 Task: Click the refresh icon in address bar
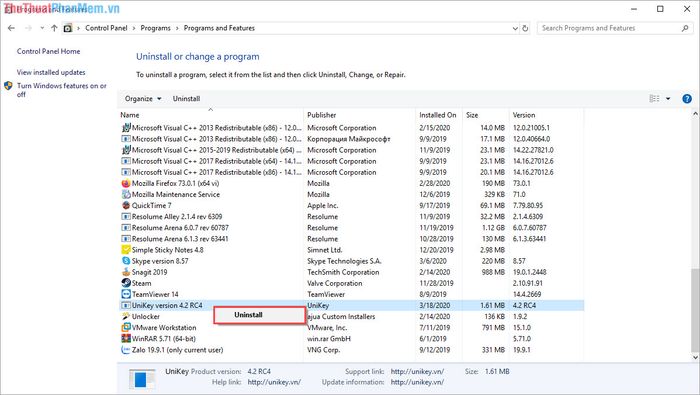coord(525,28)
